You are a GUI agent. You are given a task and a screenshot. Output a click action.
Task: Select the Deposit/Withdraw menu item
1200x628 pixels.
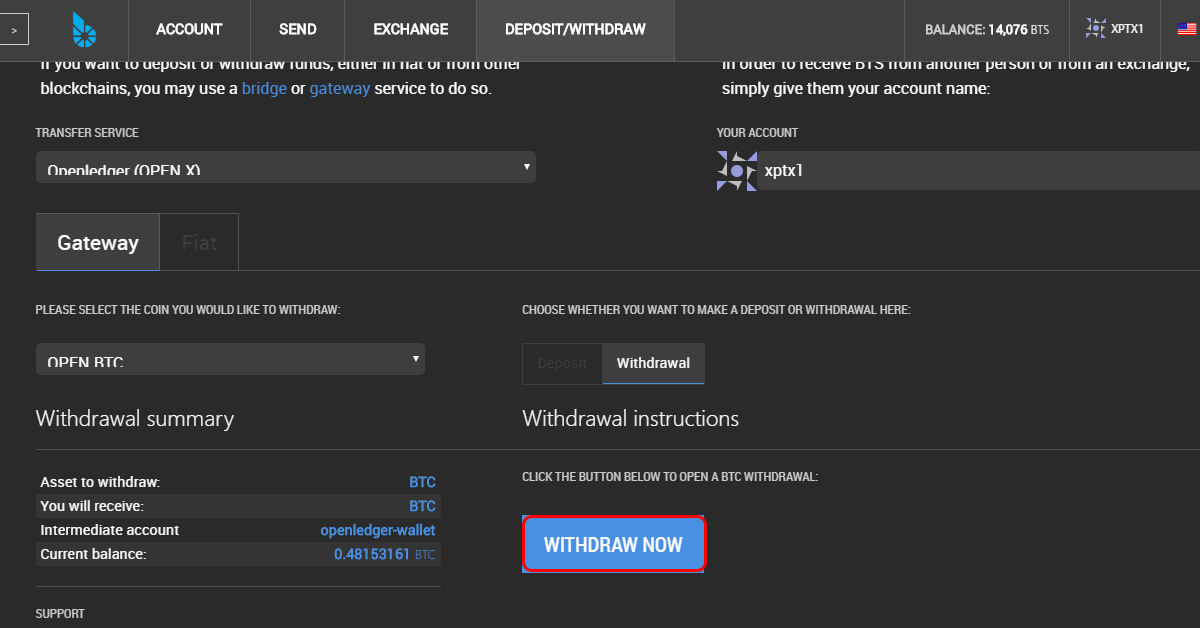575,30
